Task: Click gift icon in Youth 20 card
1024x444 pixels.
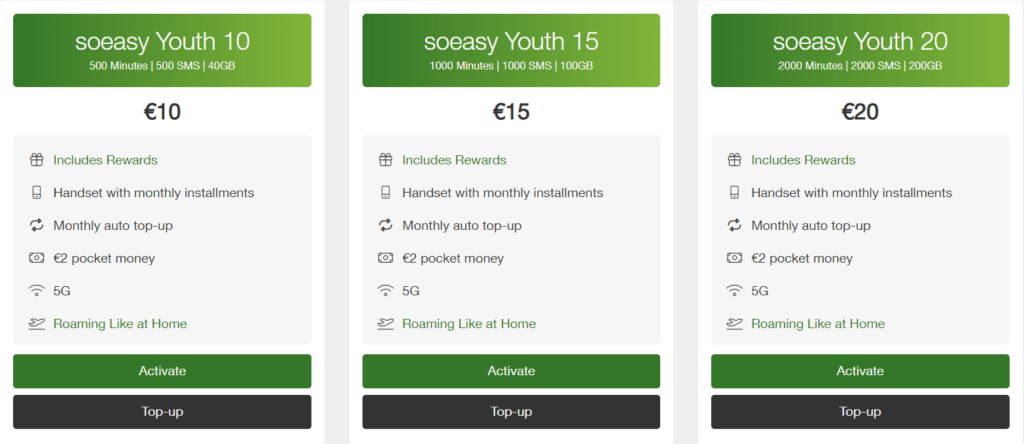Action: coord(734,160)
